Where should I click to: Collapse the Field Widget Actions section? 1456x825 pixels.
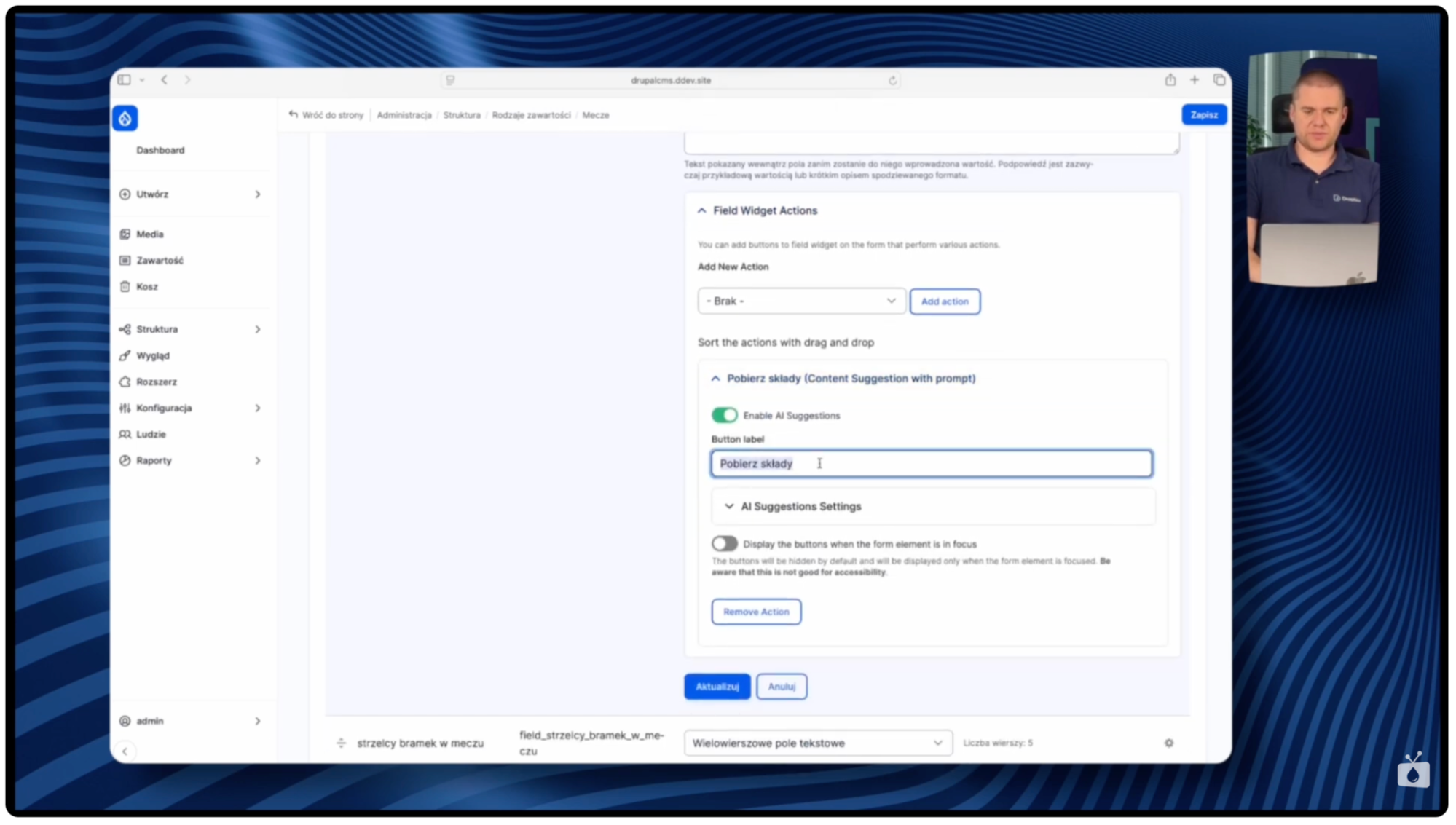(x=701, y=210)
